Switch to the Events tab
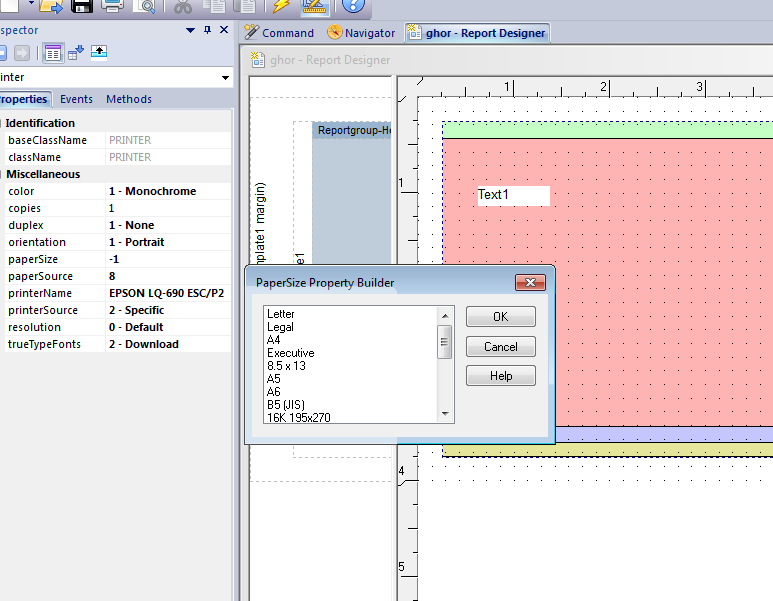The width and height of the screenshot is (773, 601). coord(76,99)
